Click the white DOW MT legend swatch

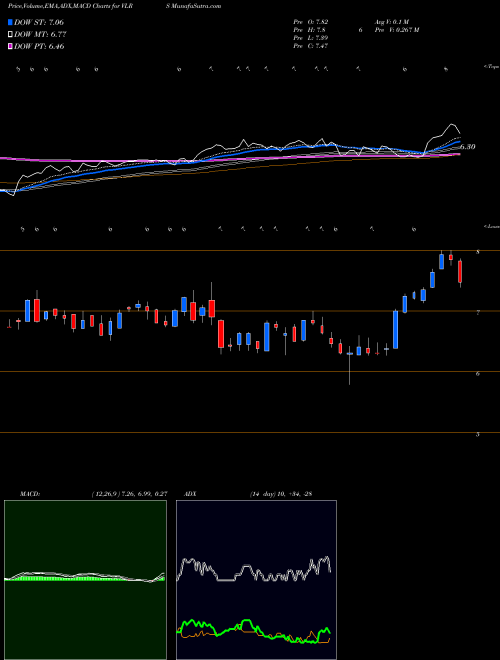pyautogui.click(x=10, y=35)
